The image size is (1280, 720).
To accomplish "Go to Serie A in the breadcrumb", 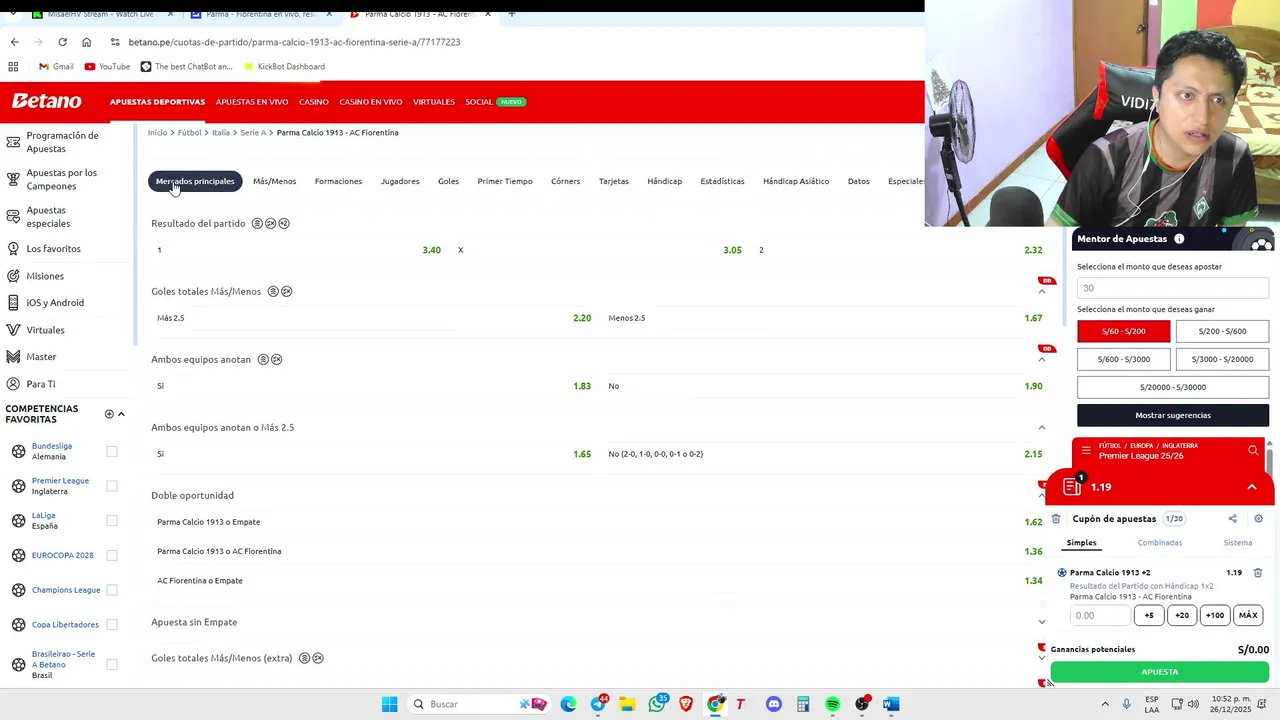I will click(252, 132).
